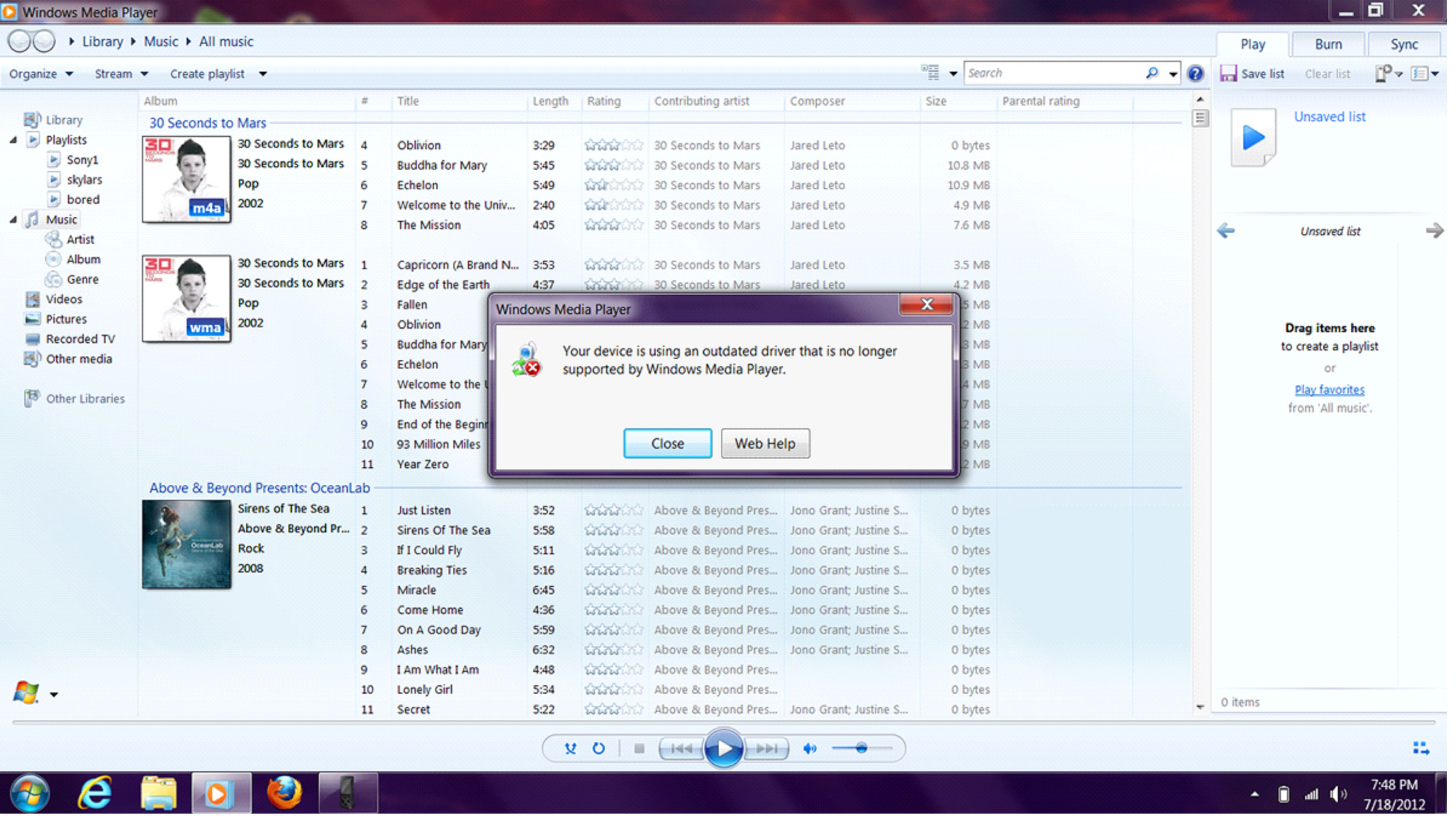Open the Stream menu
The image size is (1456, 816).
pyautogui.click(x=122, y=74)
